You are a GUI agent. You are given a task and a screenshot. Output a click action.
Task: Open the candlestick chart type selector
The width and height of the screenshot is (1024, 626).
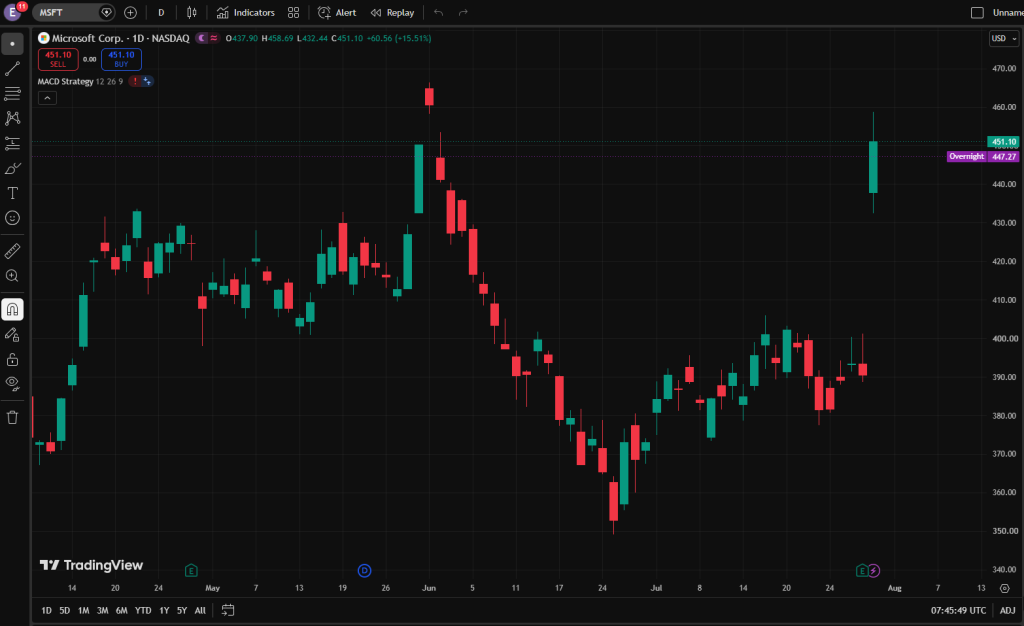coord(192,12)
